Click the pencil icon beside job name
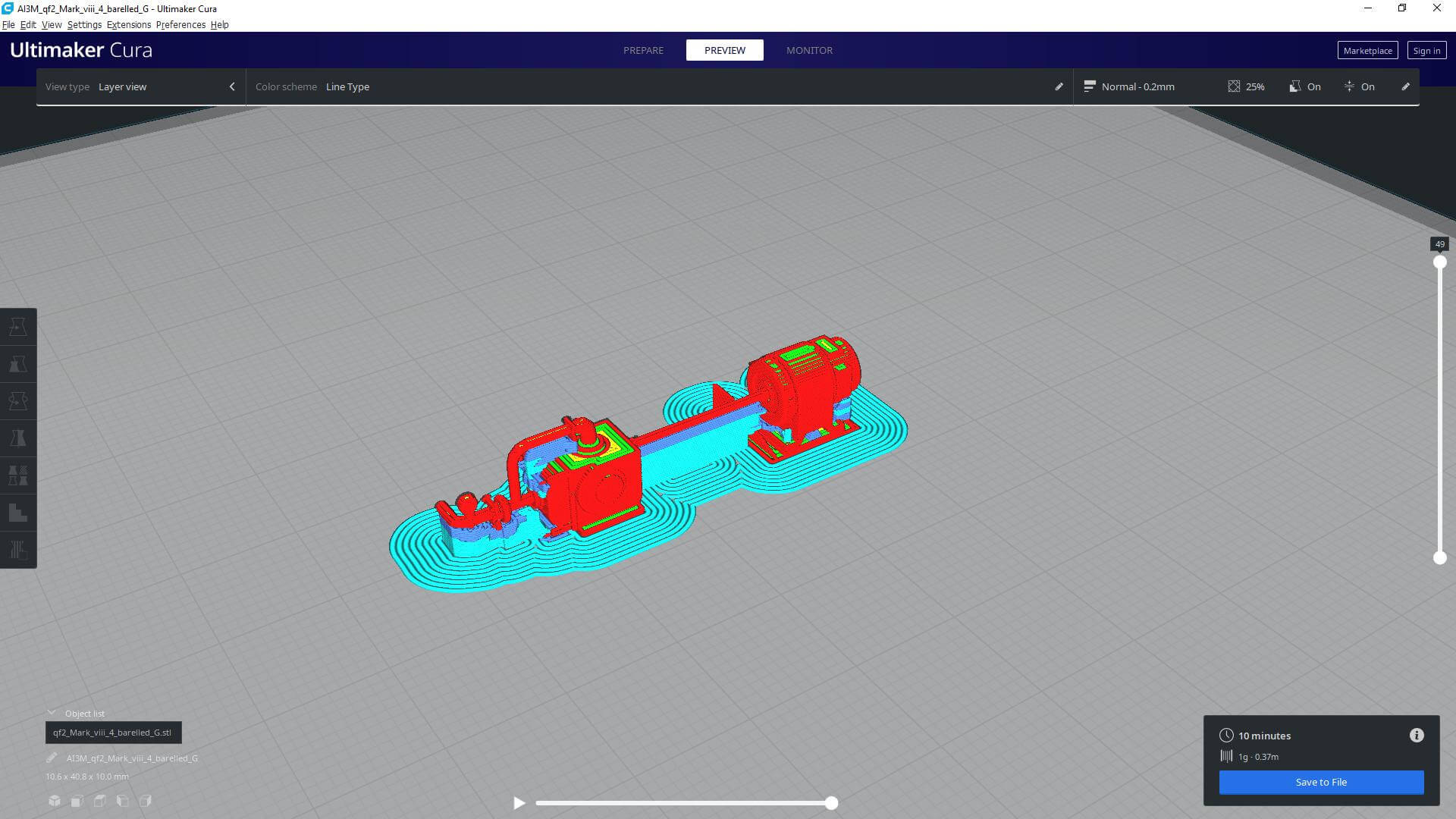 coord(52,758)
